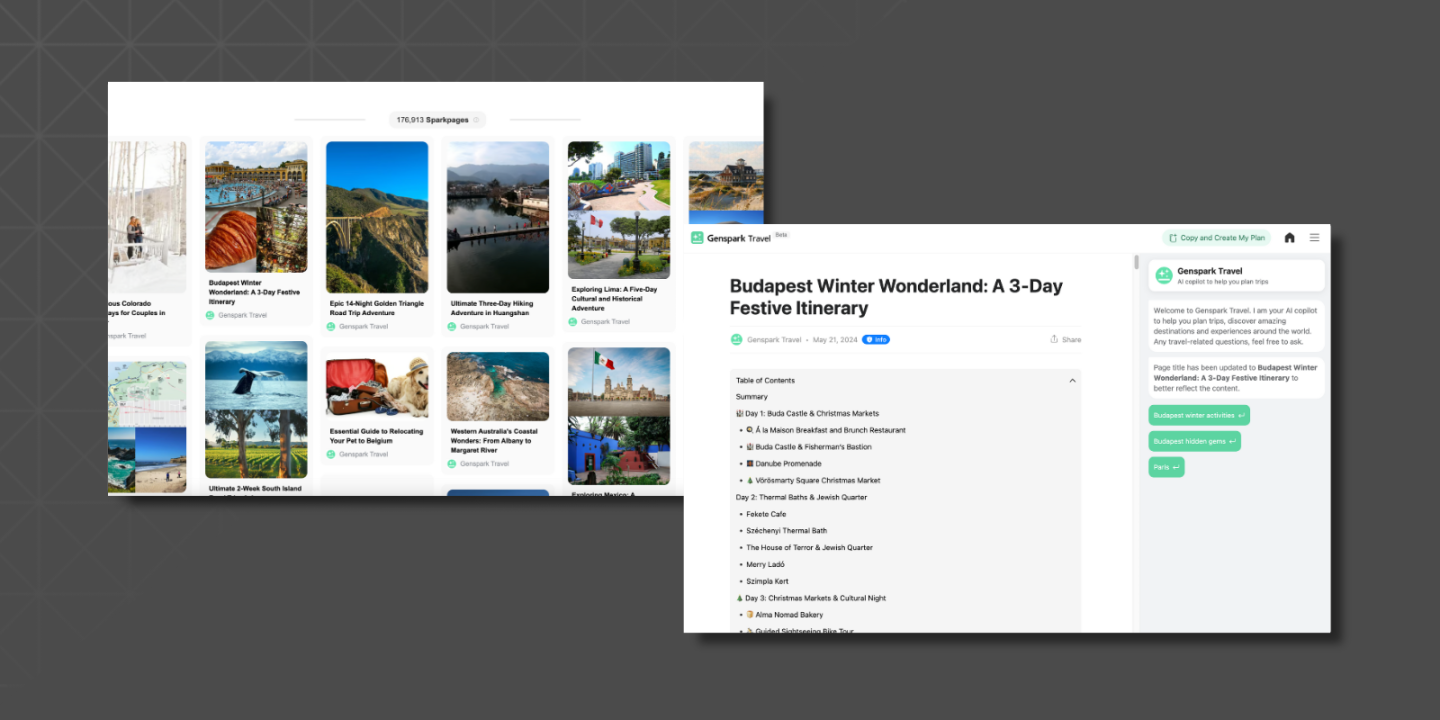Open the map and beach collage thumbnail
The height and width of the screenshot is (720, 1440).
147,427
